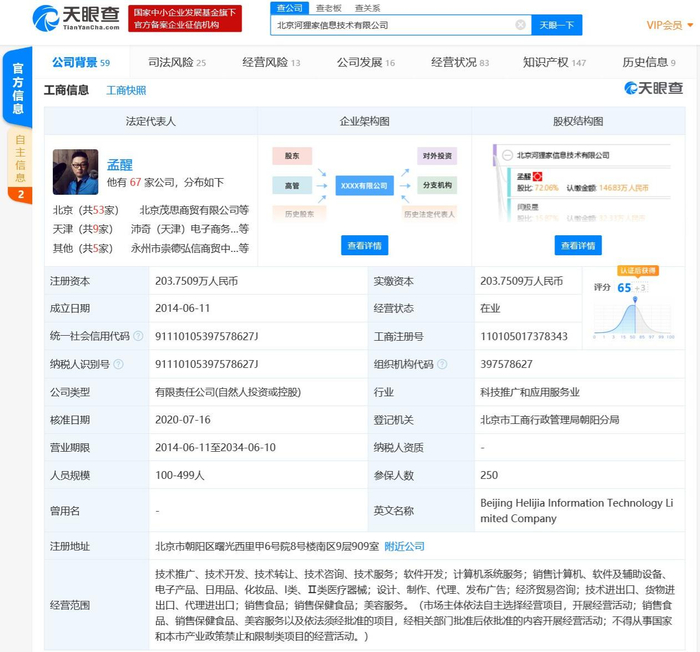700x652 pixels.
Task: Open legal representative 孟醒 profile link
Action: [x=120, y=165]
